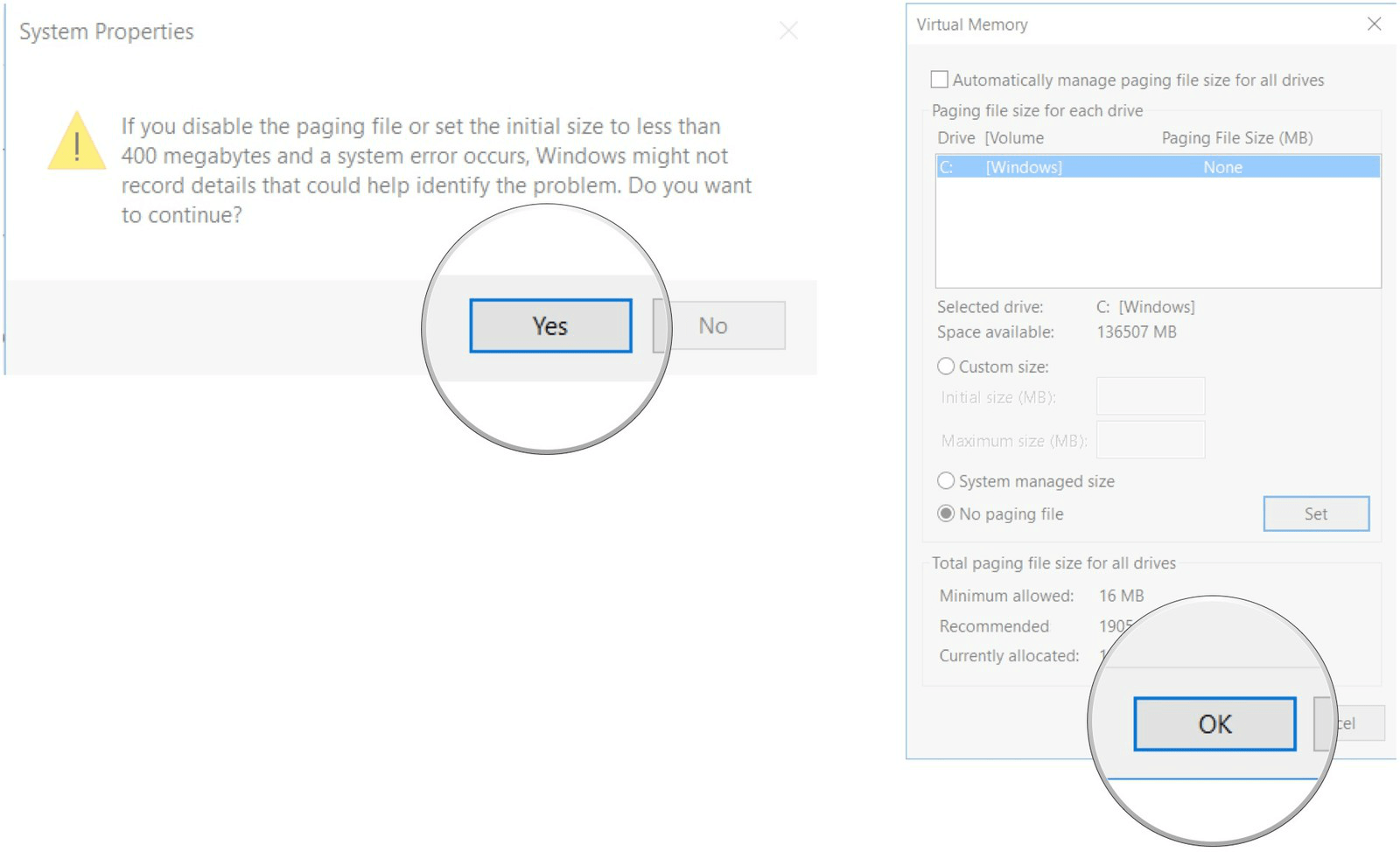Dismiss the System Properties dialog via X
1400x852 pixels.
(787, 31)
